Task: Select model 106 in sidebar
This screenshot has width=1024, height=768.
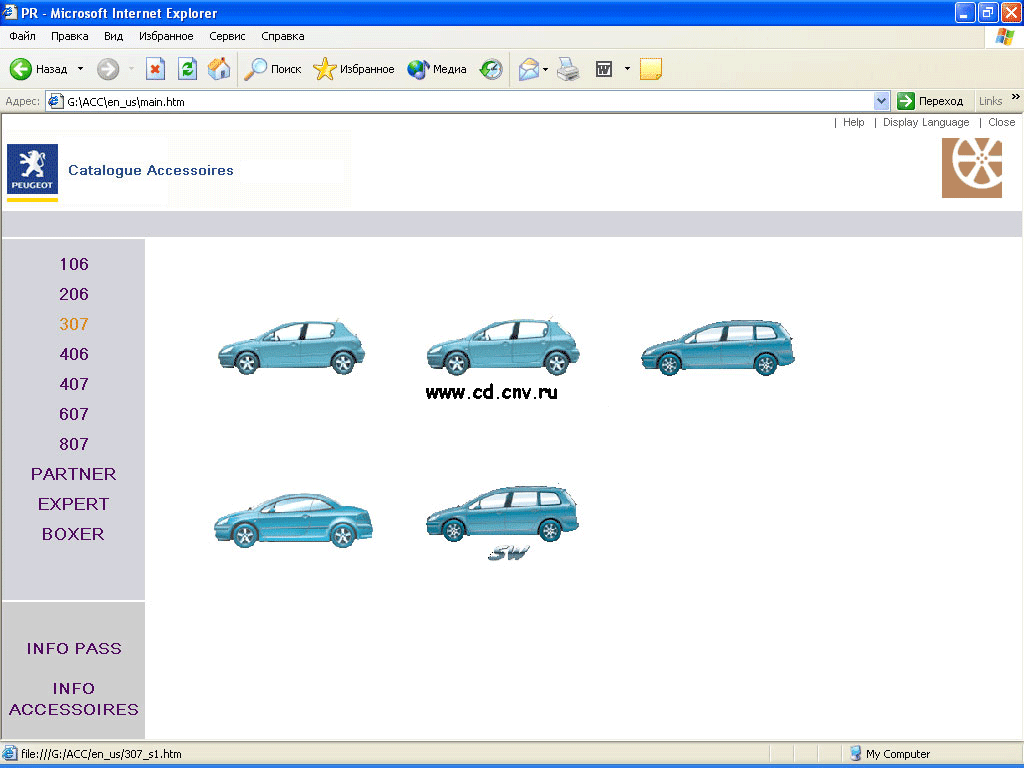Action: click(x=74, y=264)
